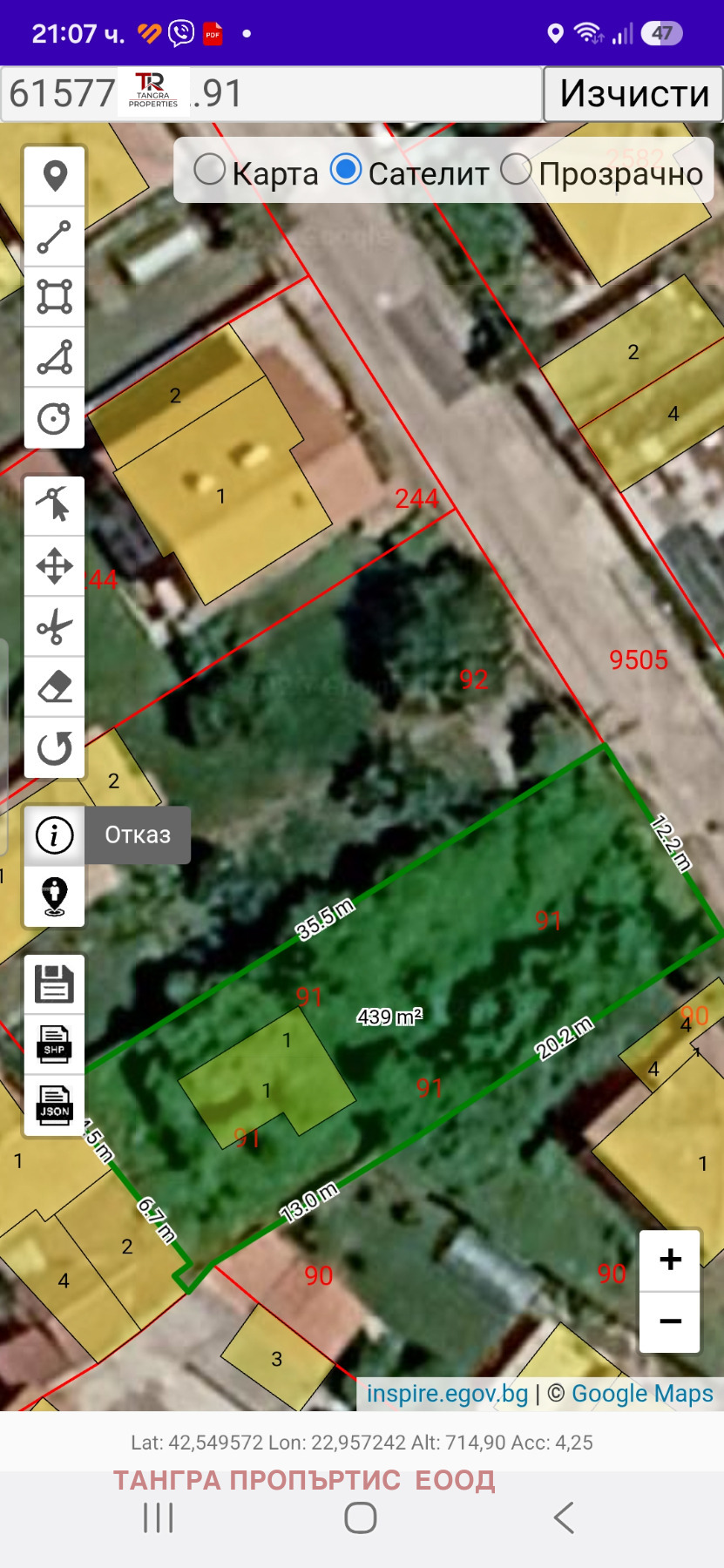Tap the parcel label 244

tap(416, 498)
